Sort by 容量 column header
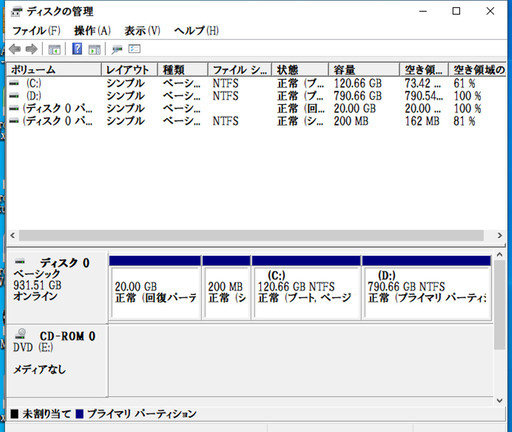512x432 pixels. [364, 70]
